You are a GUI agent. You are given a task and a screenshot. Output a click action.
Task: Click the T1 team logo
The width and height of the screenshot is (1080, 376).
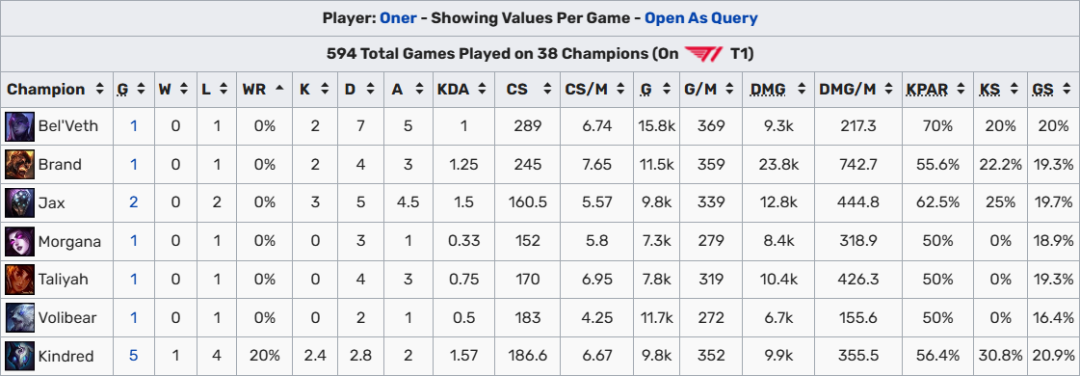click(x=704, y=54)
